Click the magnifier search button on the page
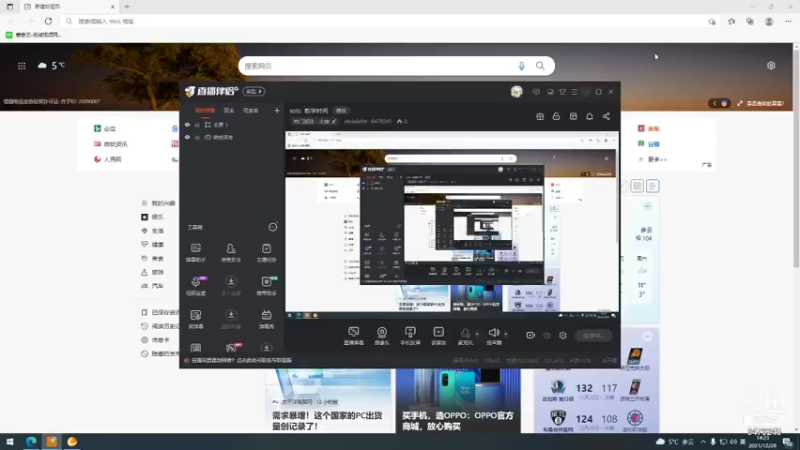The height and width of the screenshot is (450, 800). click(540, 66)
